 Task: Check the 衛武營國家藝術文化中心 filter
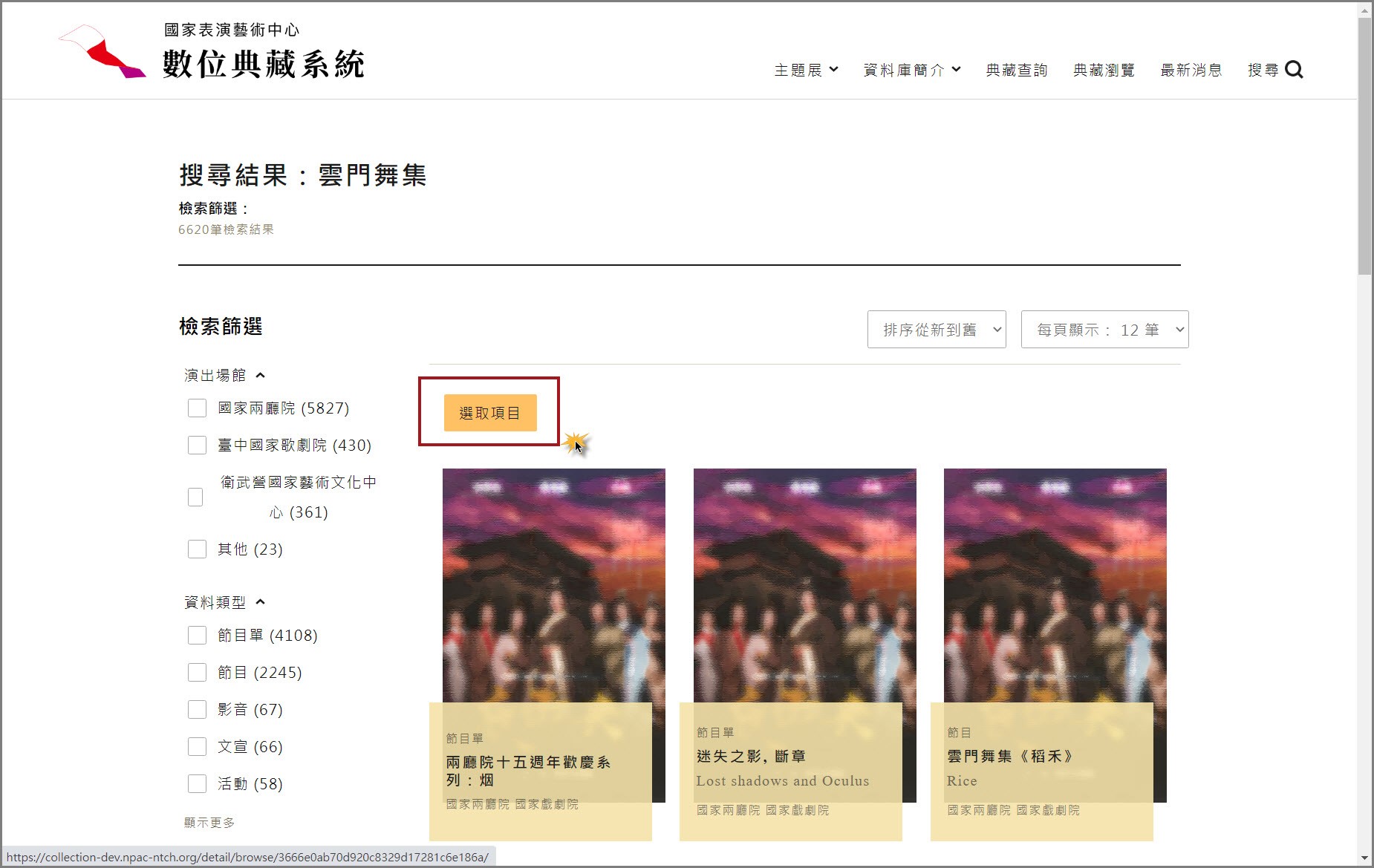click(195, 497)
